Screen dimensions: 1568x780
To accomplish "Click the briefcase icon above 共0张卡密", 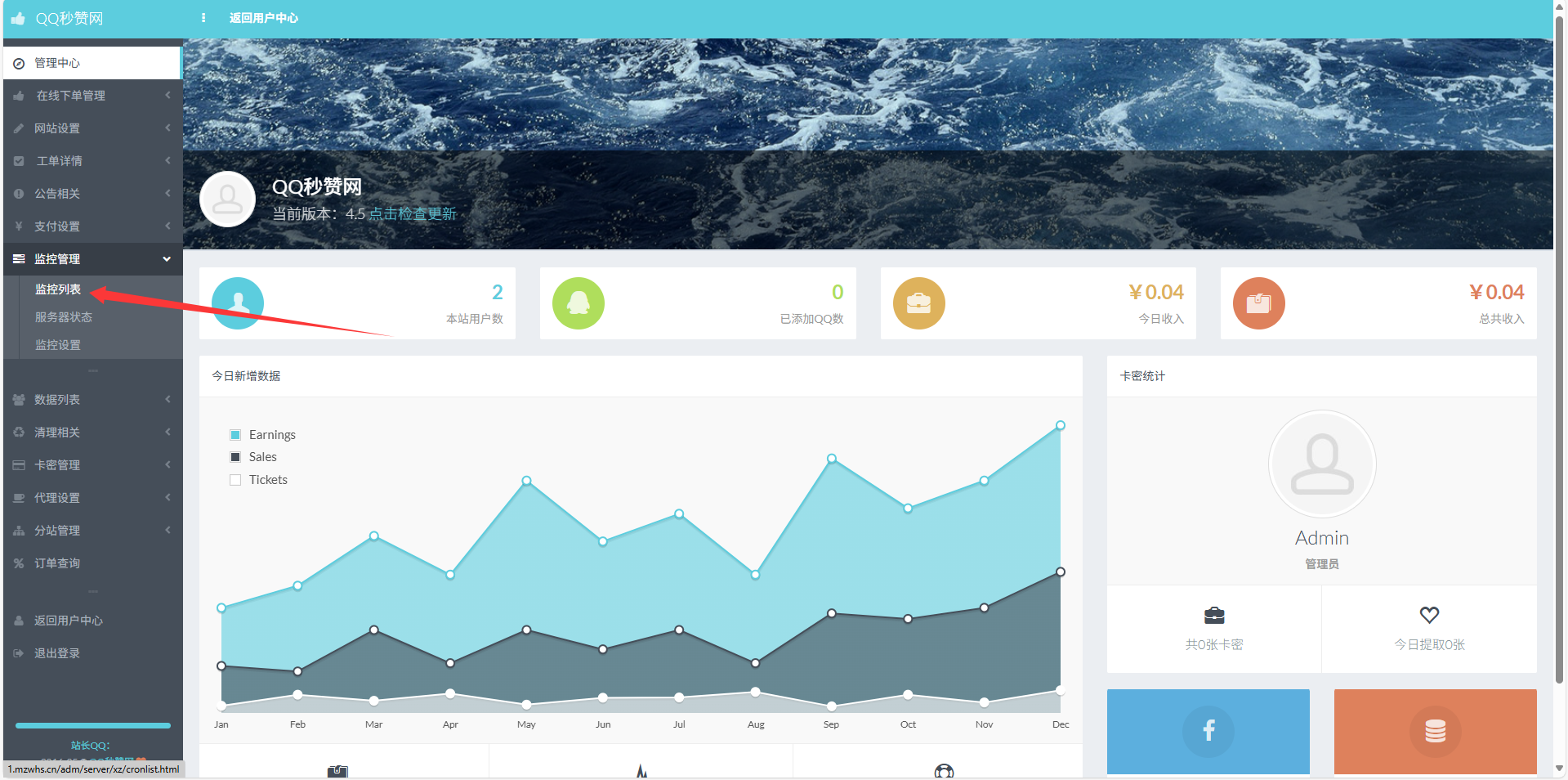I will [x=1214, y=615].
